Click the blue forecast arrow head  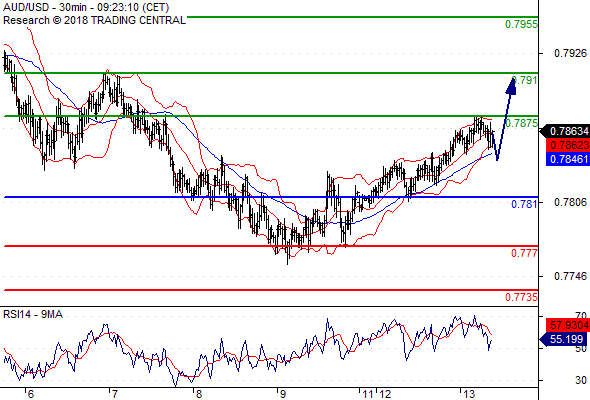pyautogui.click(x=511, y=85)
